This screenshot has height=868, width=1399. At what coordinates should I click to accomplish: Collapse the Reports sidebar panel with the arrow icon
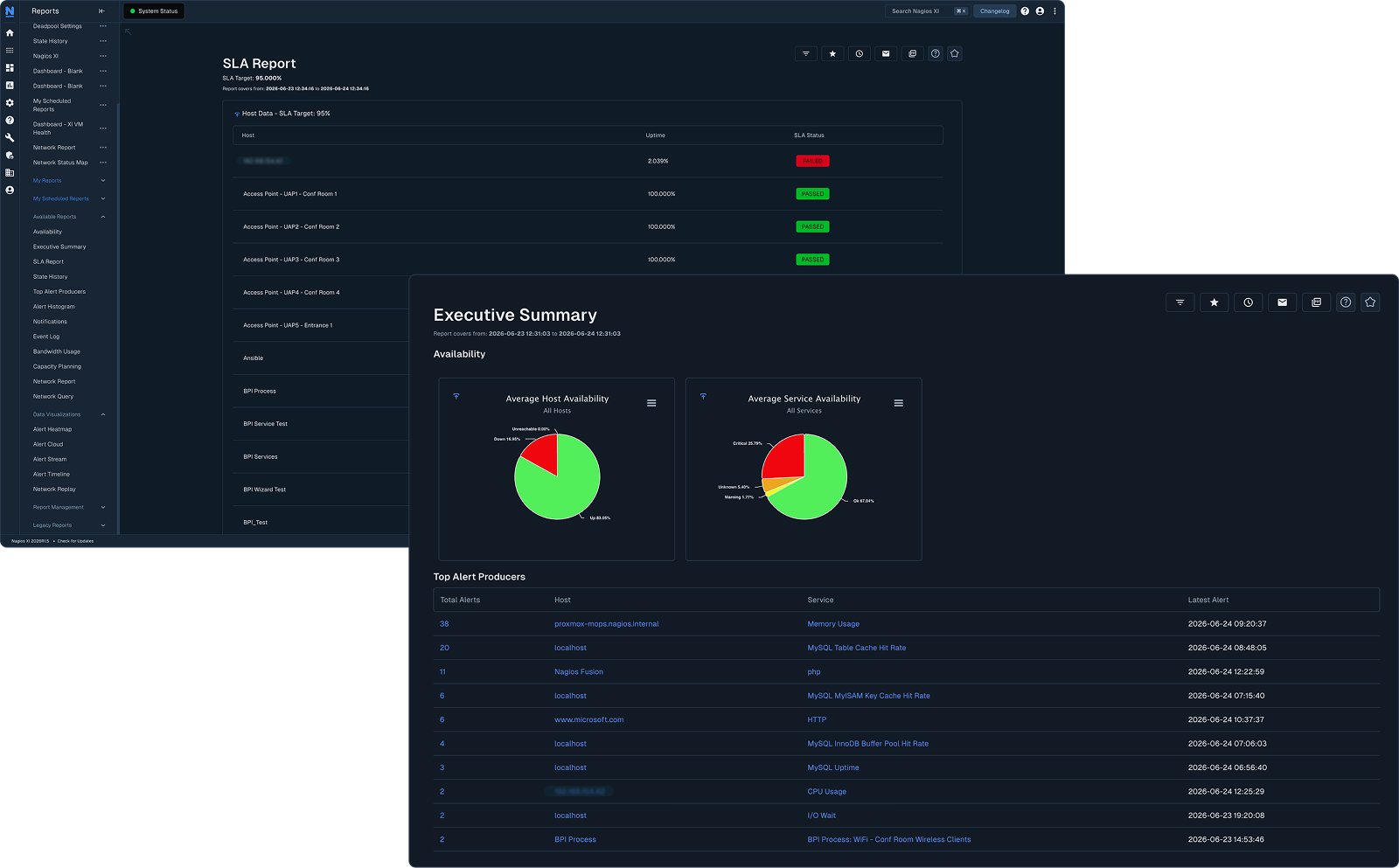pyautogui.click(x=102, y=11)
